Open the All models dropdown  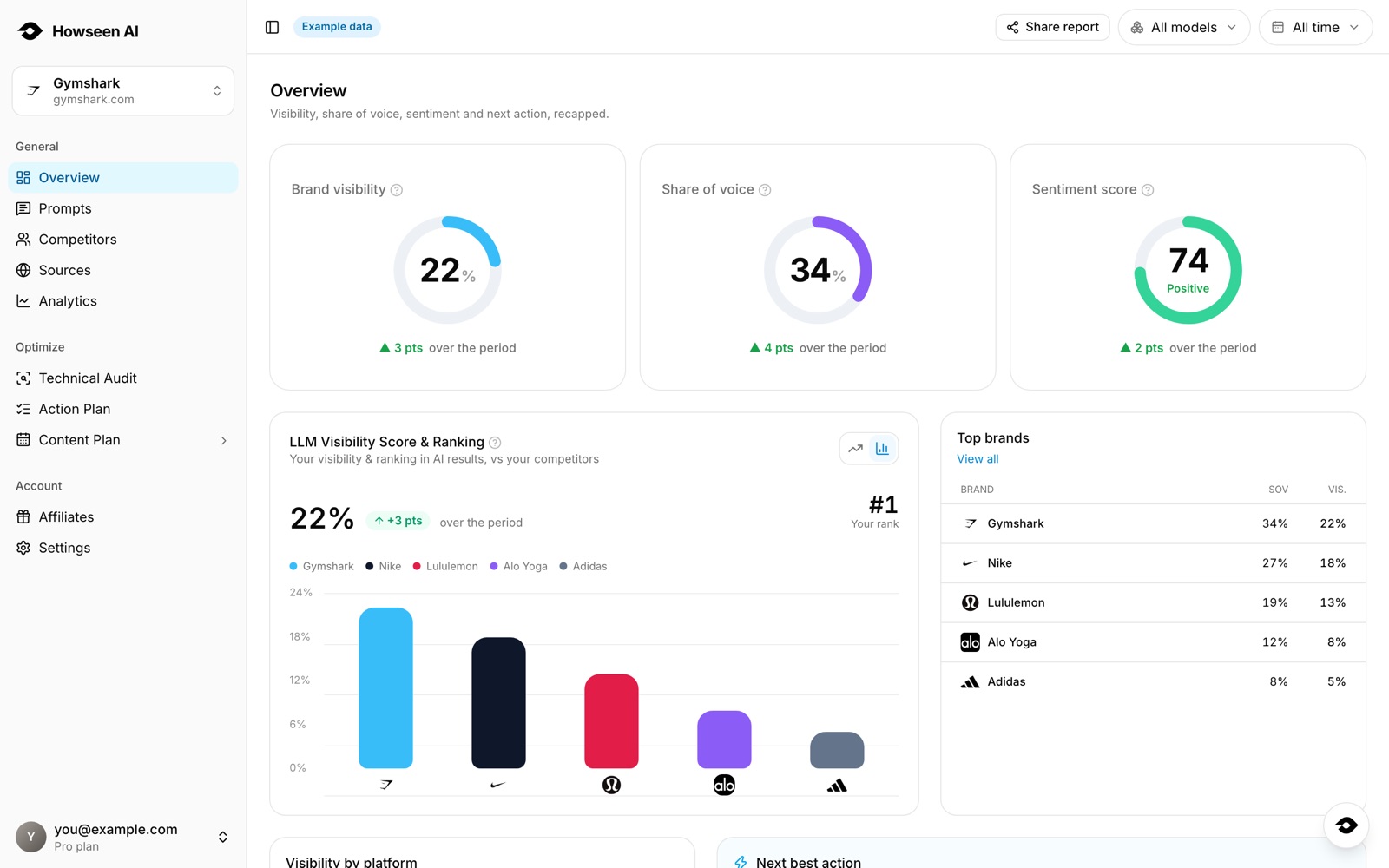point(1184,28)
